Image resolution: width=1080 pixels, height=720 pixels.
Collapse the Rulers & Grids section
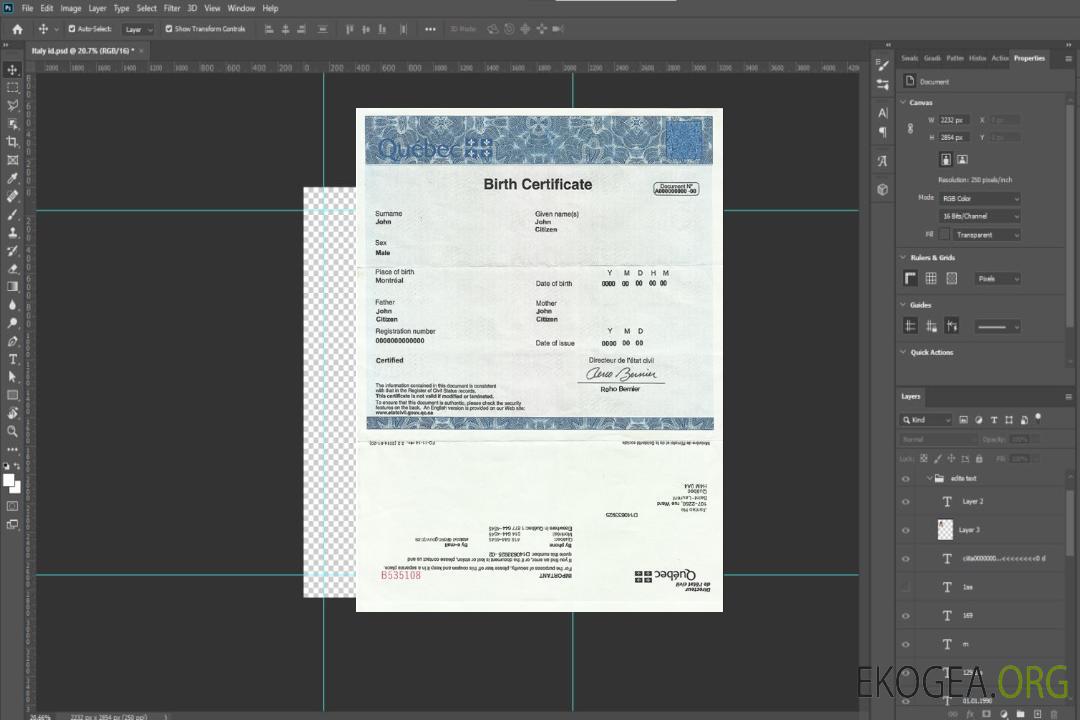coord(903,257)
